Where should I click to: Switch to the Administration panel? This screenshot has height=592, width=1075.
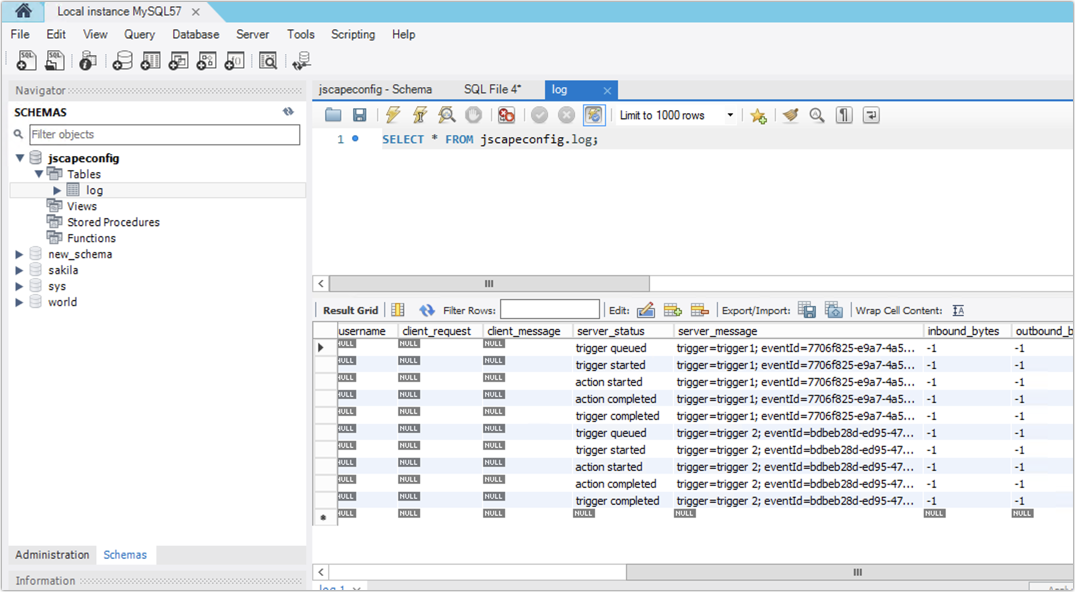click(51, 555)
